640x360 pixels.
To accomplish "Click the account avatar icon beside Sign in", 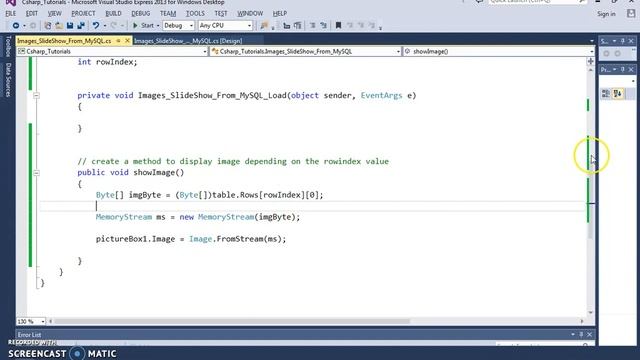I will pos(631,13).
